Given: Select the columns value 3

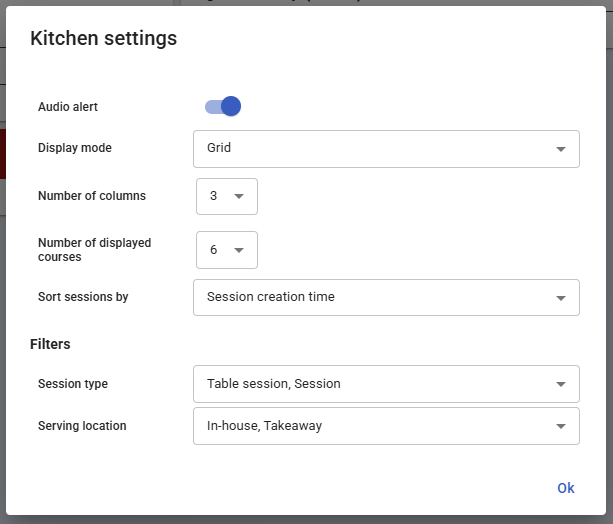Looking at the screenshot, I should pos(214,197).
